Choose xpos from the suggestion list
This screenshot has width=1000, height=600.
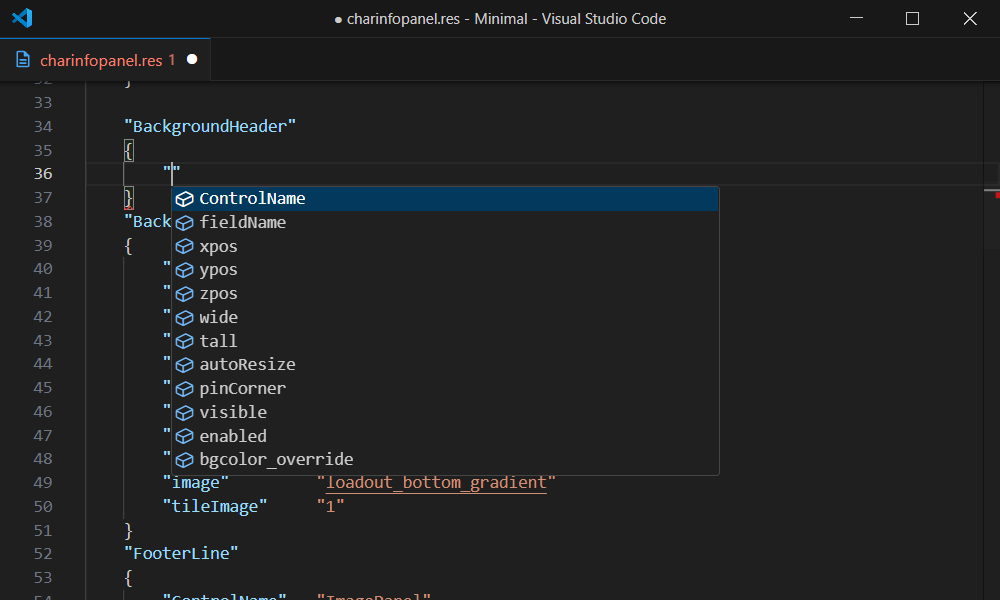(x=445, y=246)
